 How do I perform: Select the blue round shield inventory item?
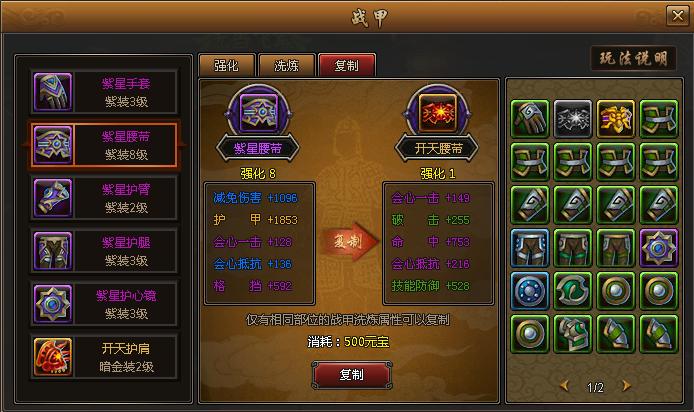[530, 291]
